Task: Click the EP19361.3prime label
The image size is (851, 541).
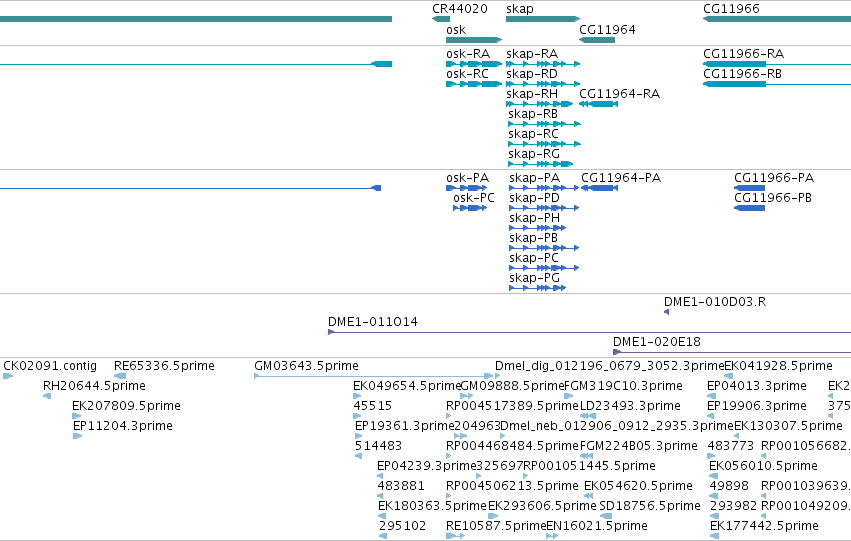Action: coord(404,426)
